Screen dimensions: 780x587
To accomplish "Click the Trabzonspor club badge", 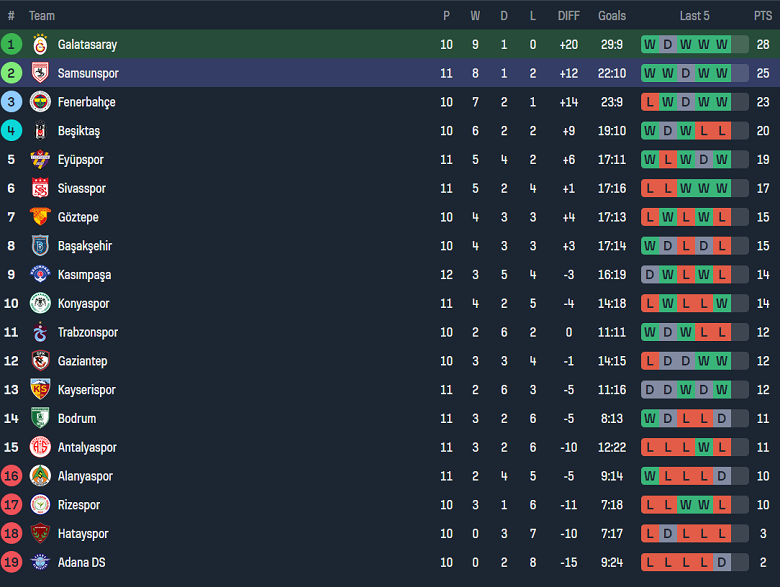I will 40,332.
